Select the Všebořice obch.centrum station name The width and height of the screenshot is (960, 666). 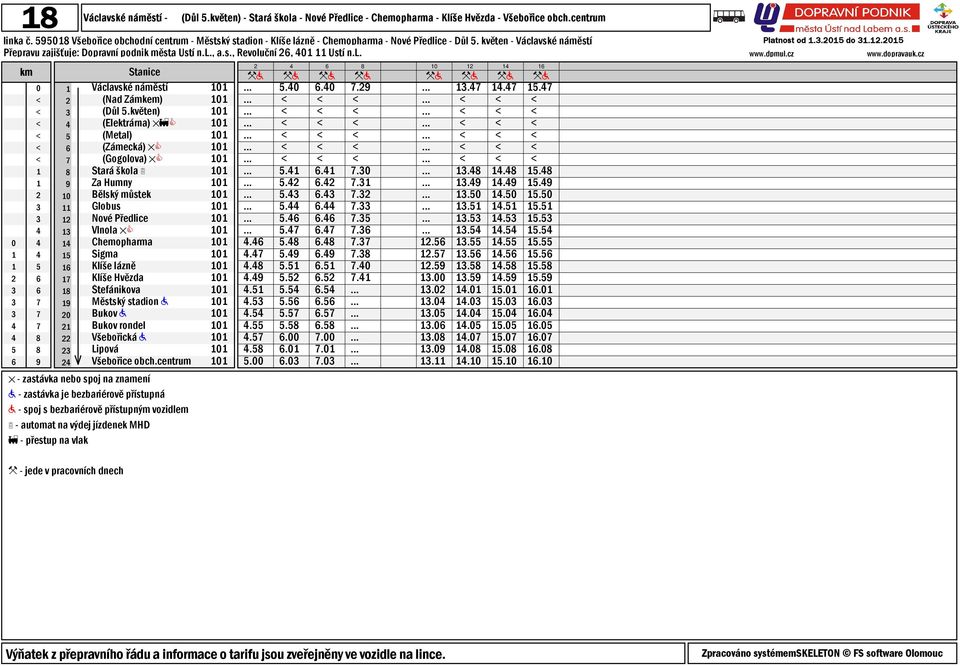(141, 361)
